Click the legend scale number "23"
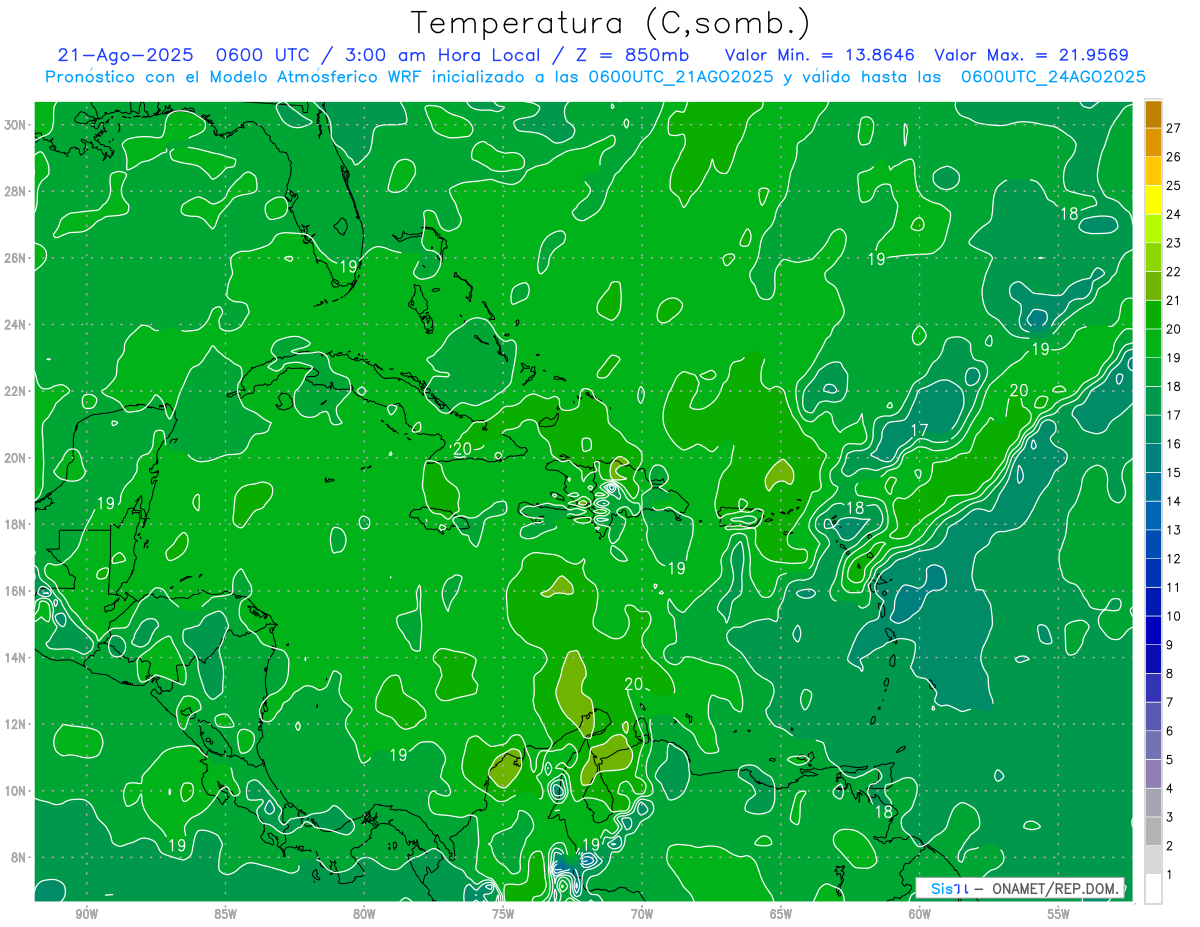The height and width of the screenshot is (927, 1200). pos(1174,243)
